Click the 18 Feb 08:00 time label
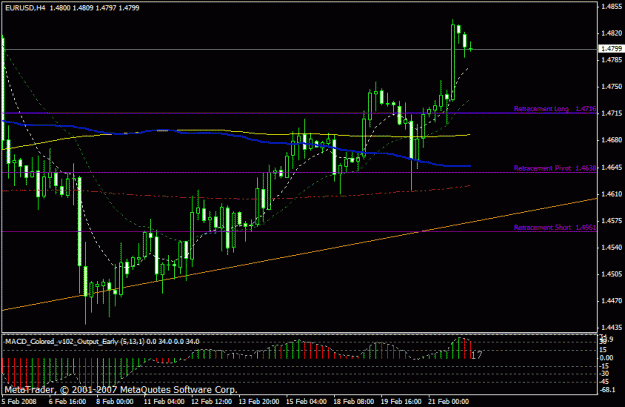Screen dimensions: 625x407 click(x=354, y=401)
